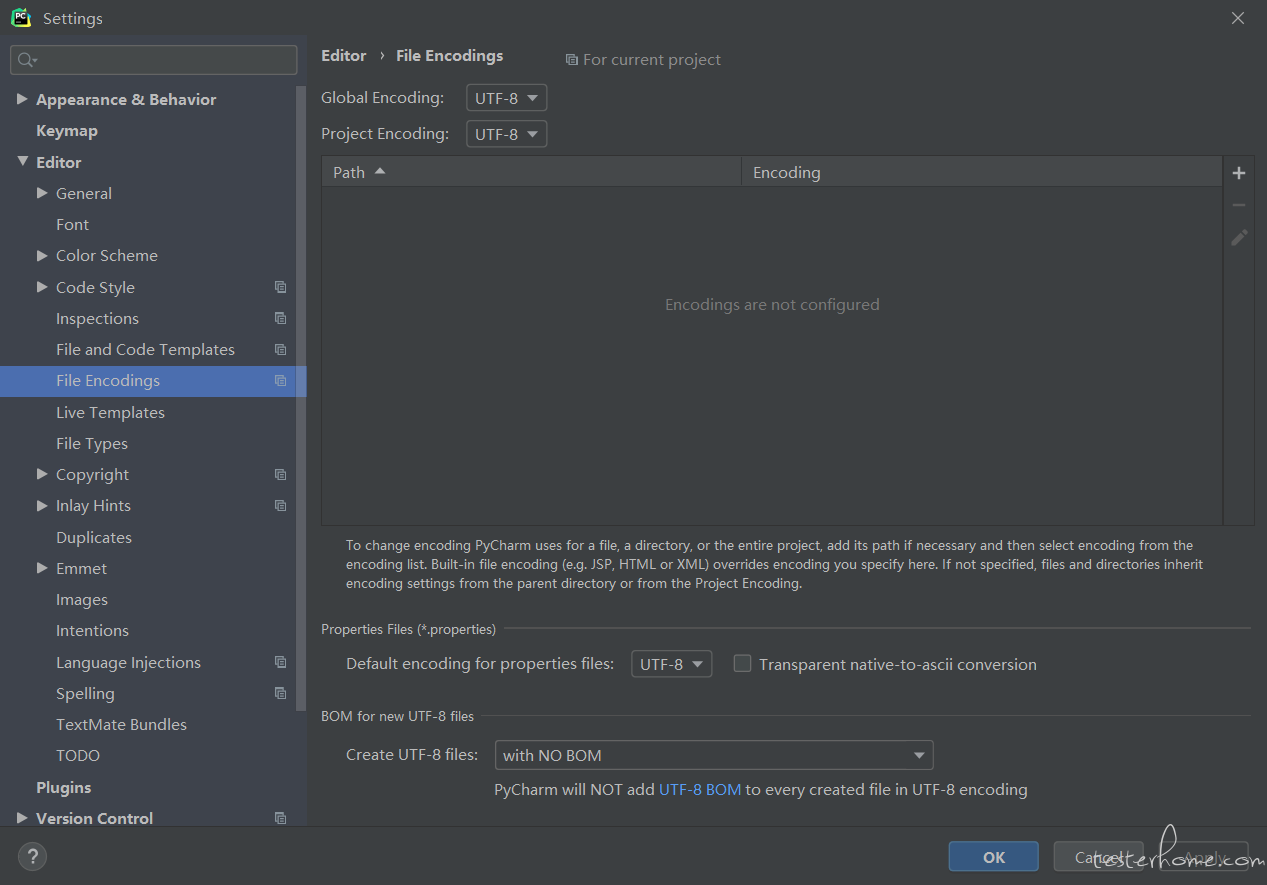The image size is (1267, 885).
Task: Open the Font settings page
Action: point(72,225)
